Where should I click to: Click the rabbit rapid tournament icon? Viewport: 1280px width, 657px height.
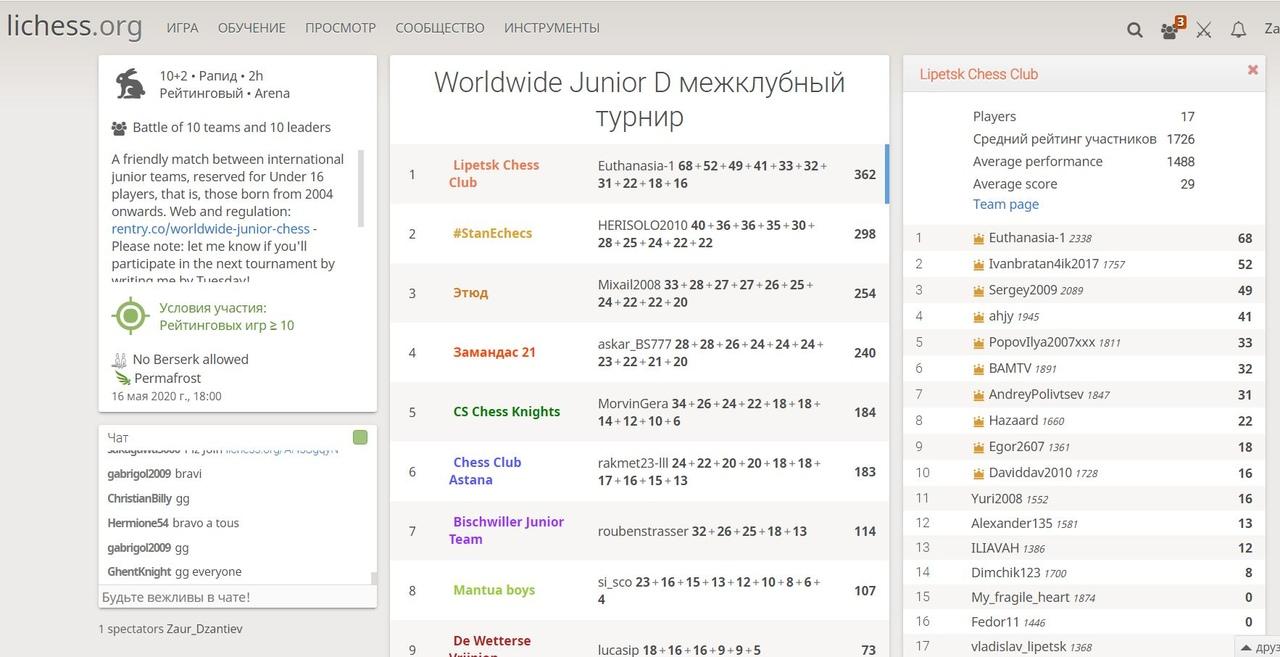pyautogui.click(x=130, y=84)
